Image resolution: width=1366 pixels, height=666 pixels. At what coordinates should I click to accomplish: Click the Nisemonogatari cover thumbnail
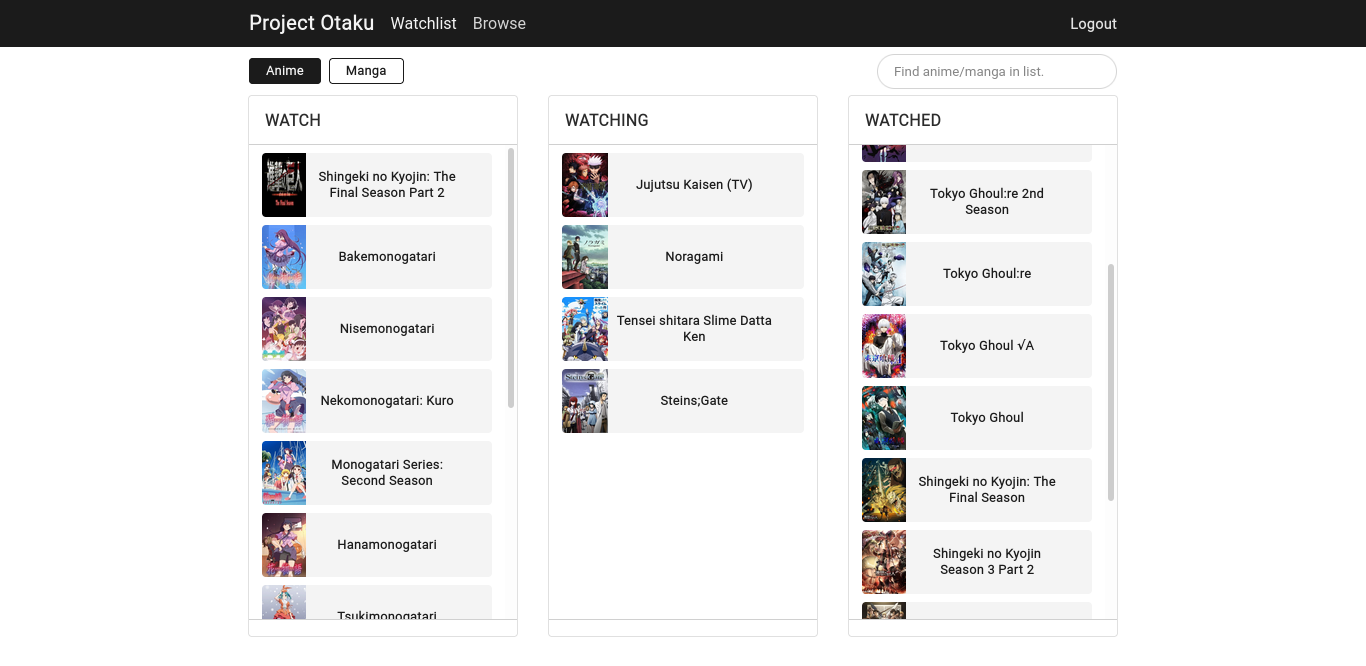tap(284, 329)
